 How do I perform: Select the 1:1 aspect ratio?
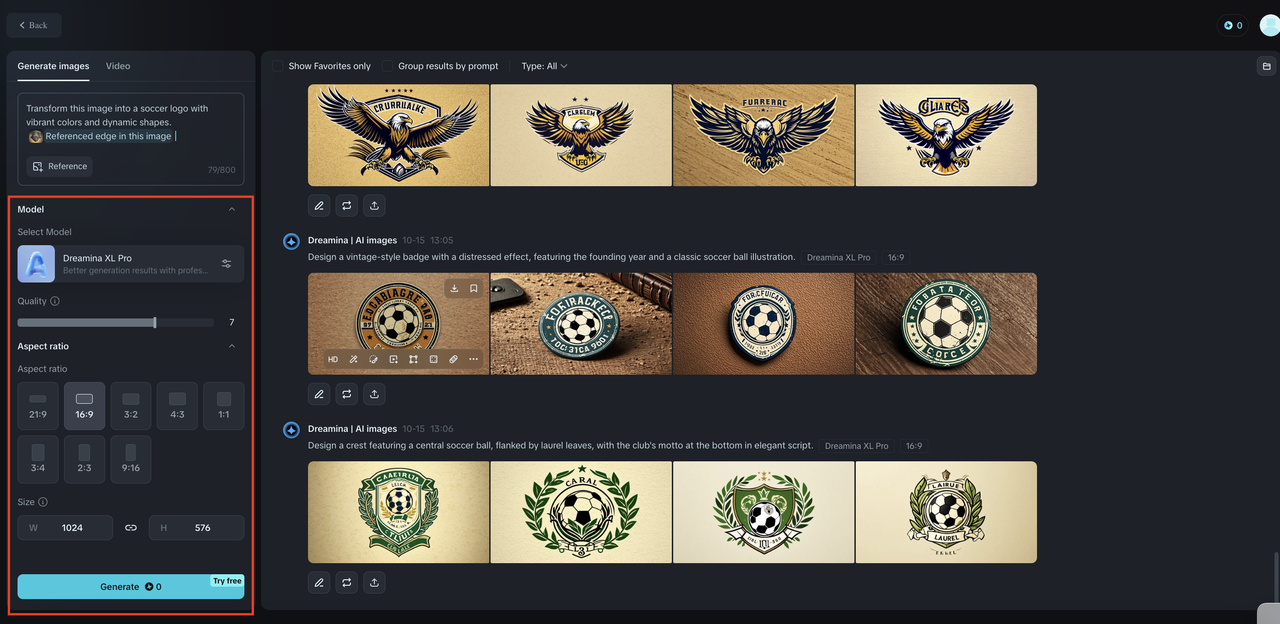[x=224, y=406]
